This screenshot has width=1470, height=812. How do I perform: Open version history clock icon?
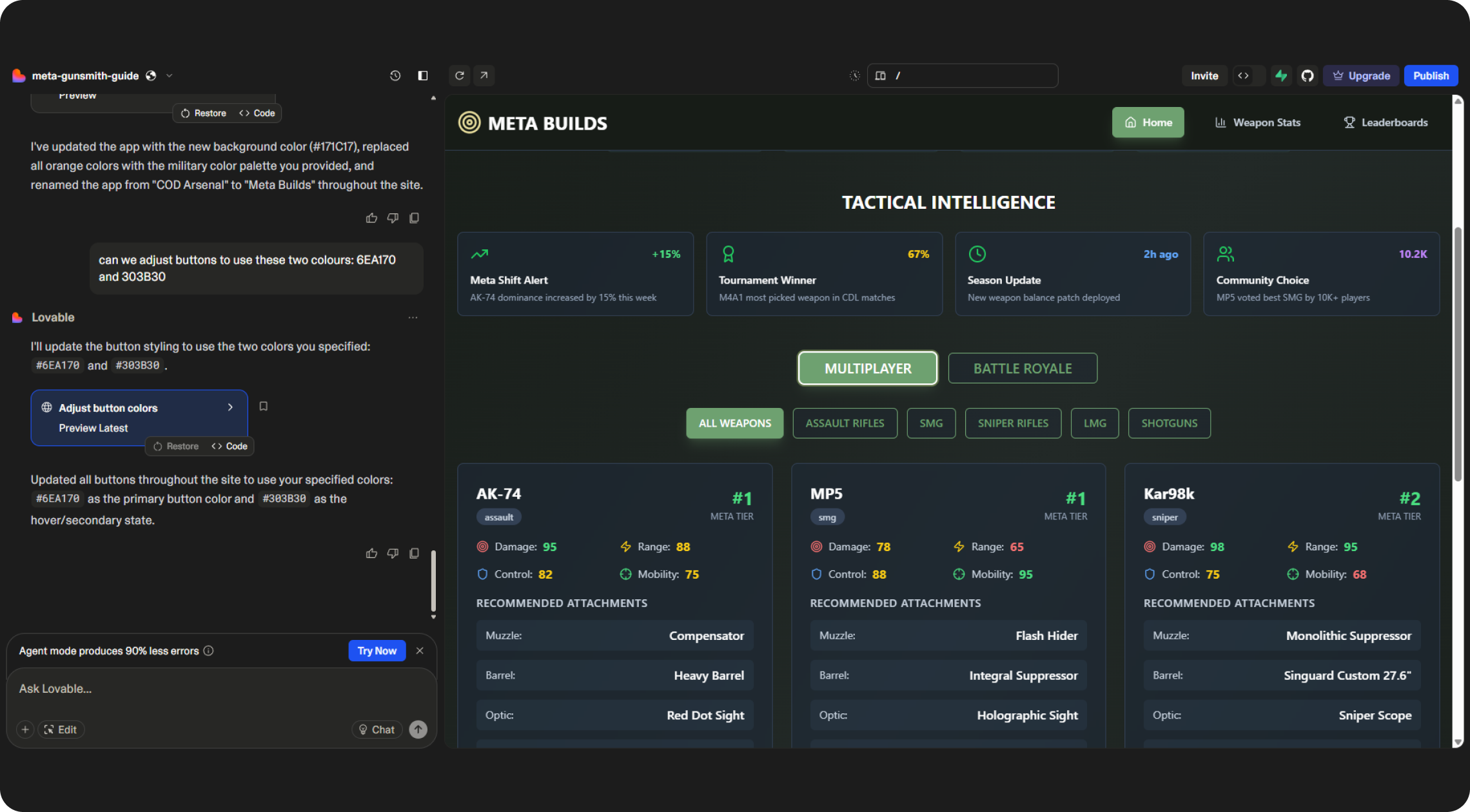[395, 75]
